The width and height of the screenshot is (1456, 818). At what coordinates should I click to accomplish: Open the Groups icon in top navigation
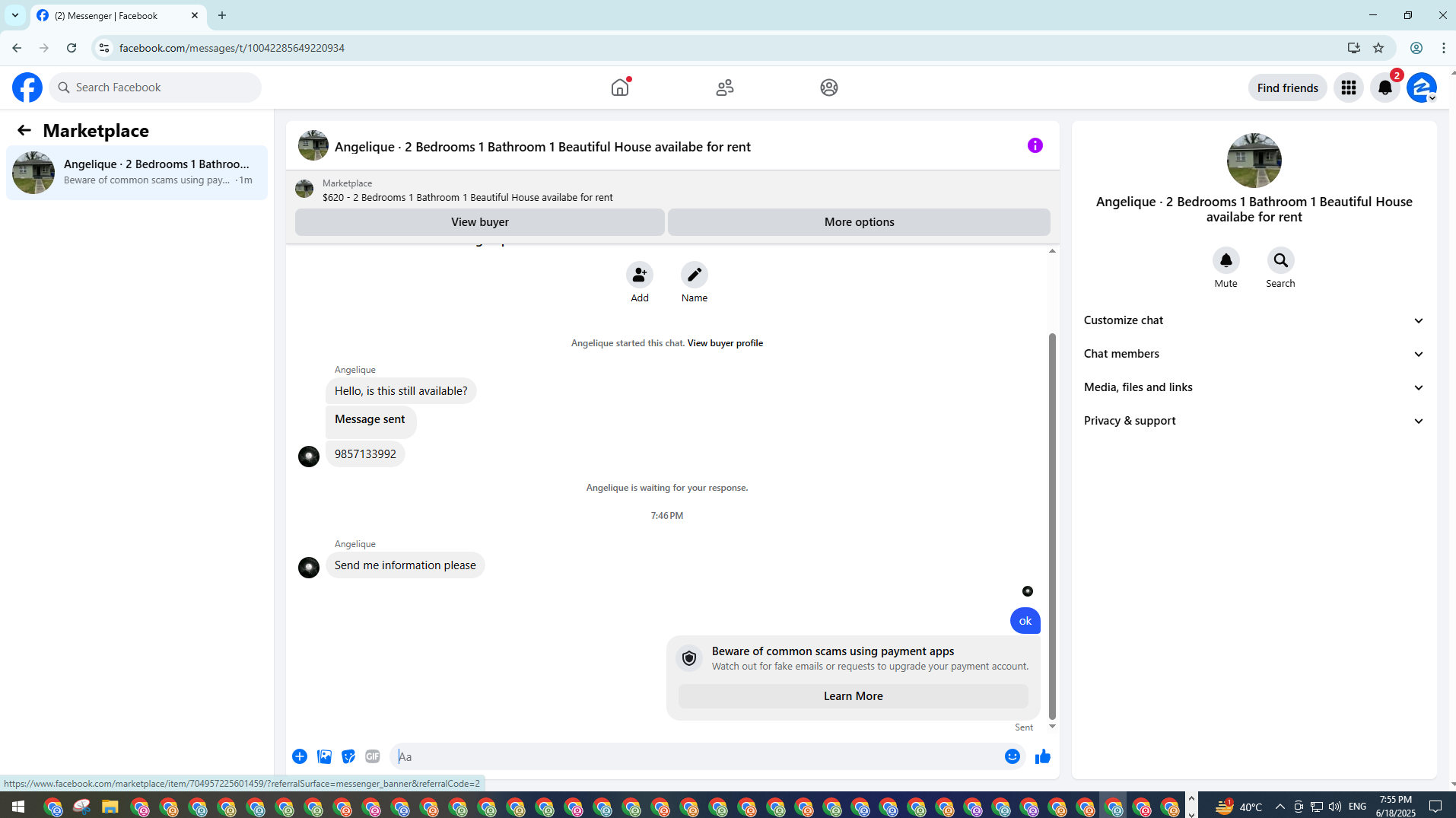coord(829,88)
